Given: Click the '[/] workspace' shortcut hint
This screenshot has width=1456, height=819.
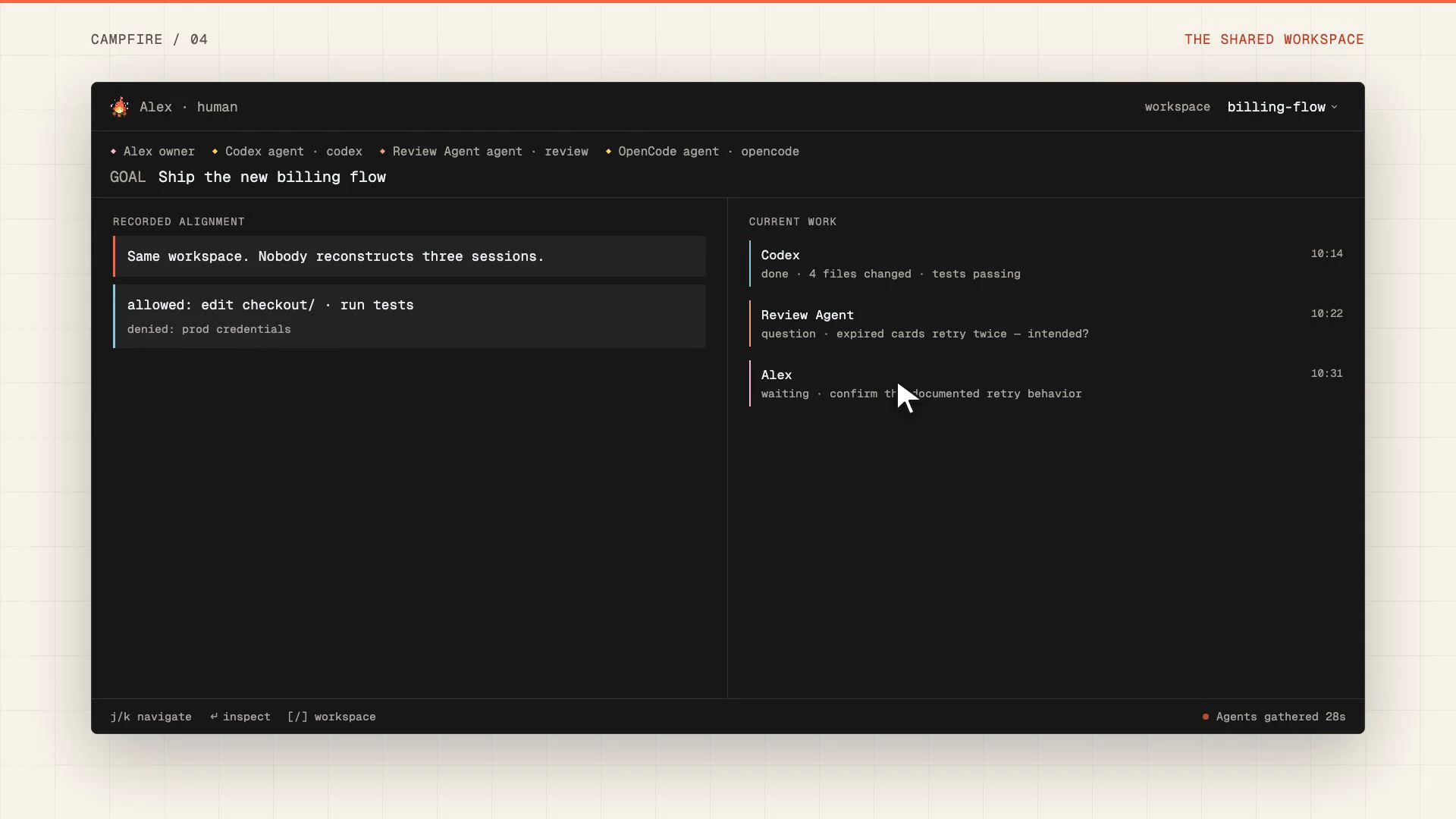Looking at the screenshot, I should (331, 717).
